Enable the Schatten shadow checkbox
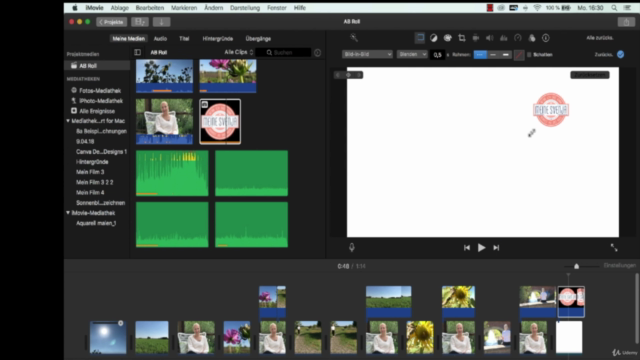640x360 pixels. tap(529, 54)
